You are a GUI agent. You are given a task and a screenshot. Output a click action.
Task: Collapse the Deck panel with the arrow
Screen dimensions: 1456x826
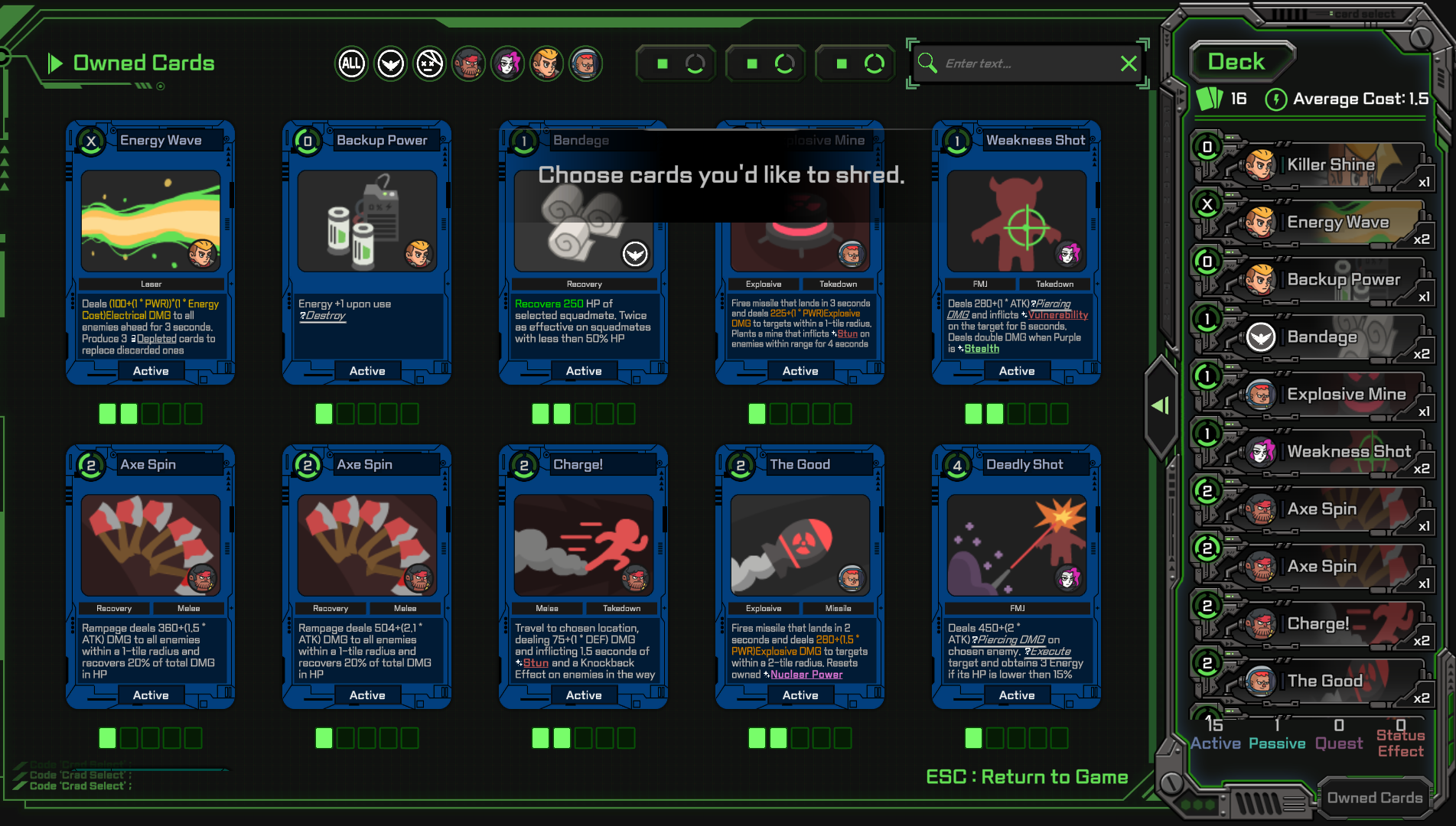click(1160, 405)
